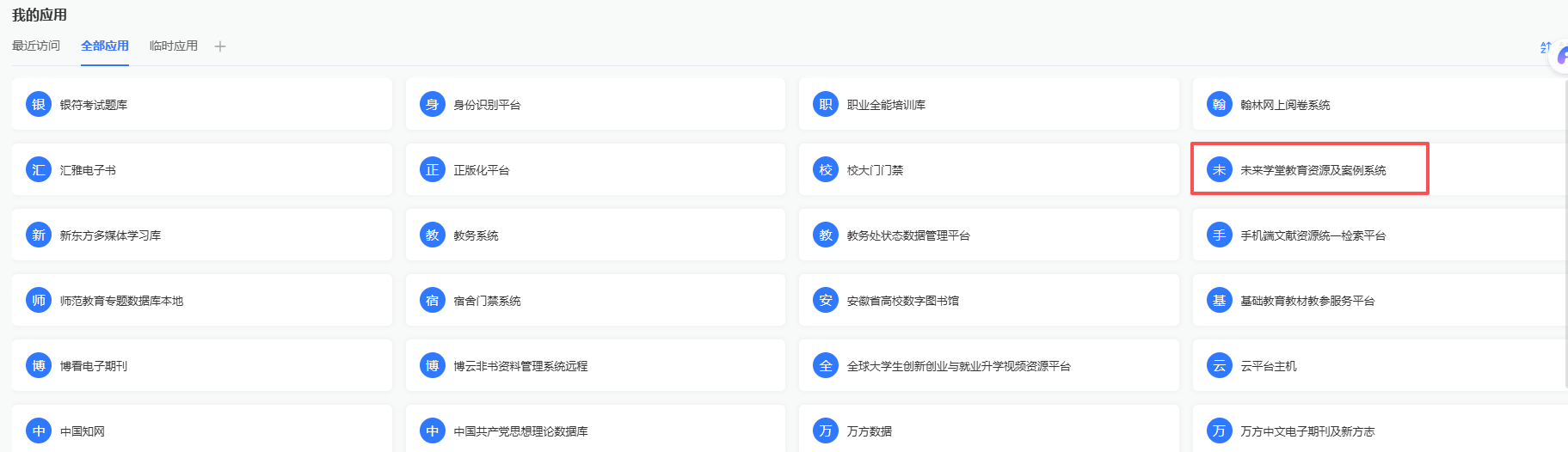The height and width of the screenshot is (452, 1568).
Task: Launch 中国知网 from the app list
Action: (83, 431)
